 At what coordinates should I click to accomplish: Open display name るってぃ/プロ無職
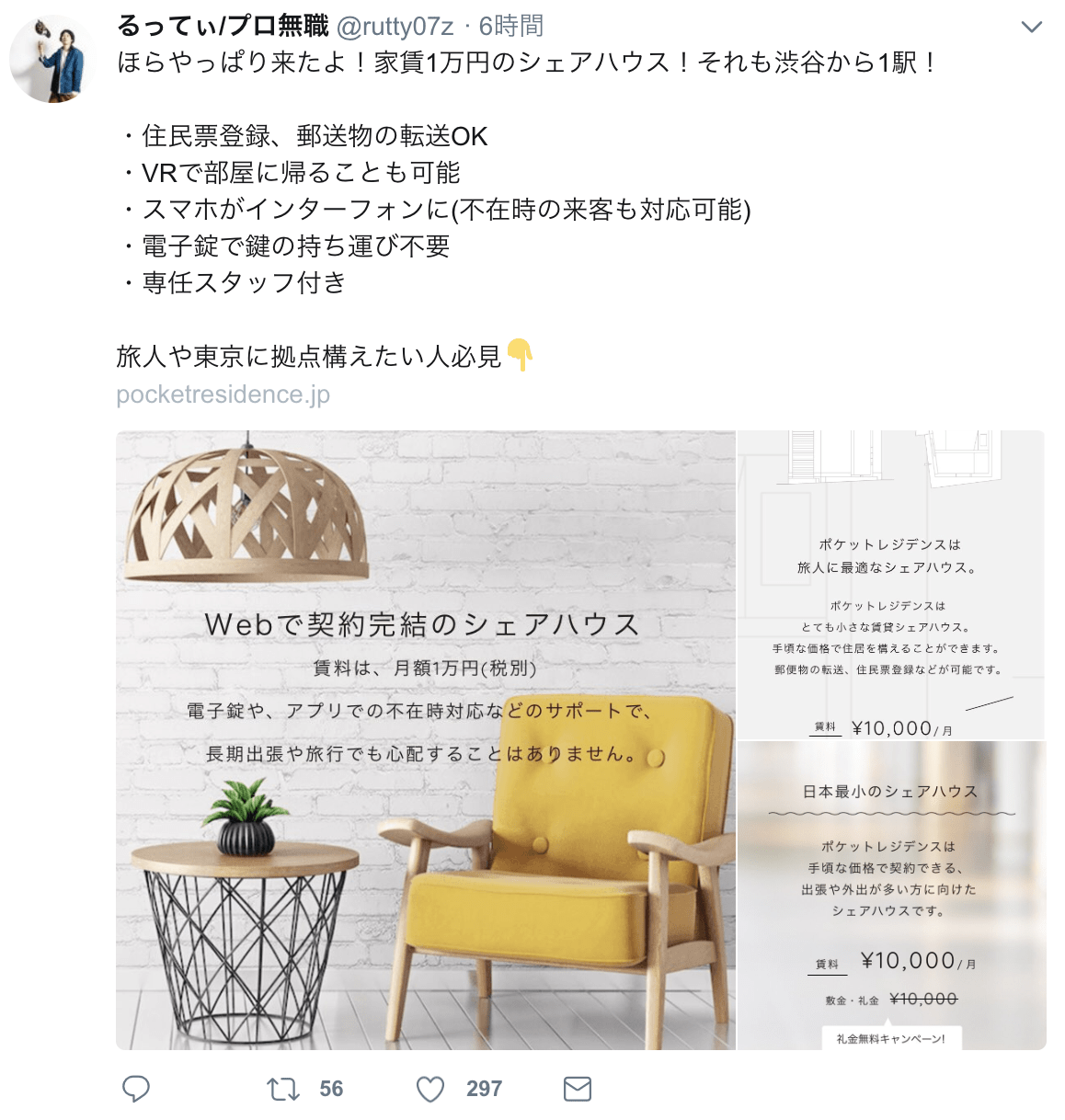click(x=223, y=26)
